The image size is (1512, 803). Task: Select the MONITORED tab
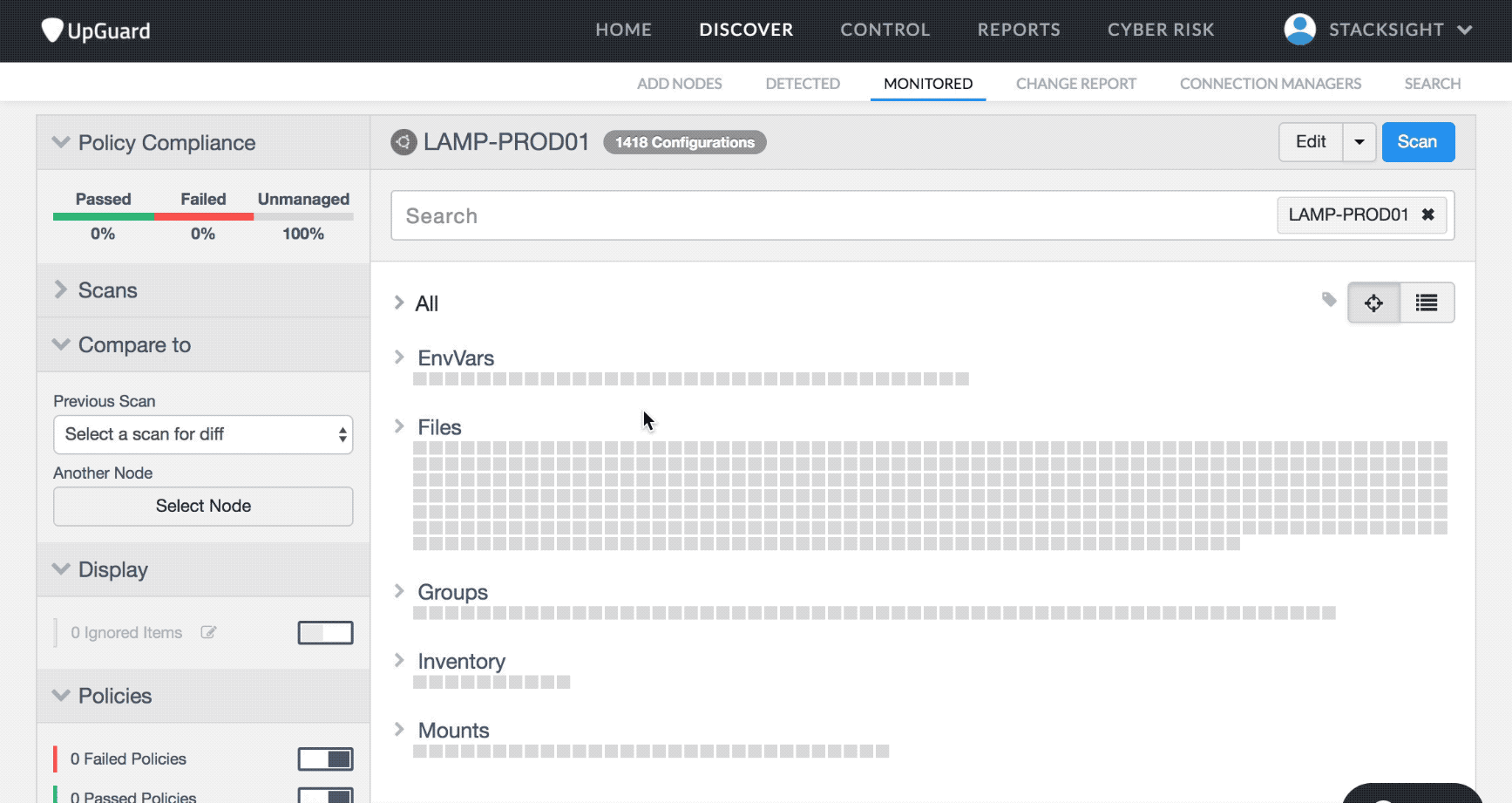pos(928,84)
